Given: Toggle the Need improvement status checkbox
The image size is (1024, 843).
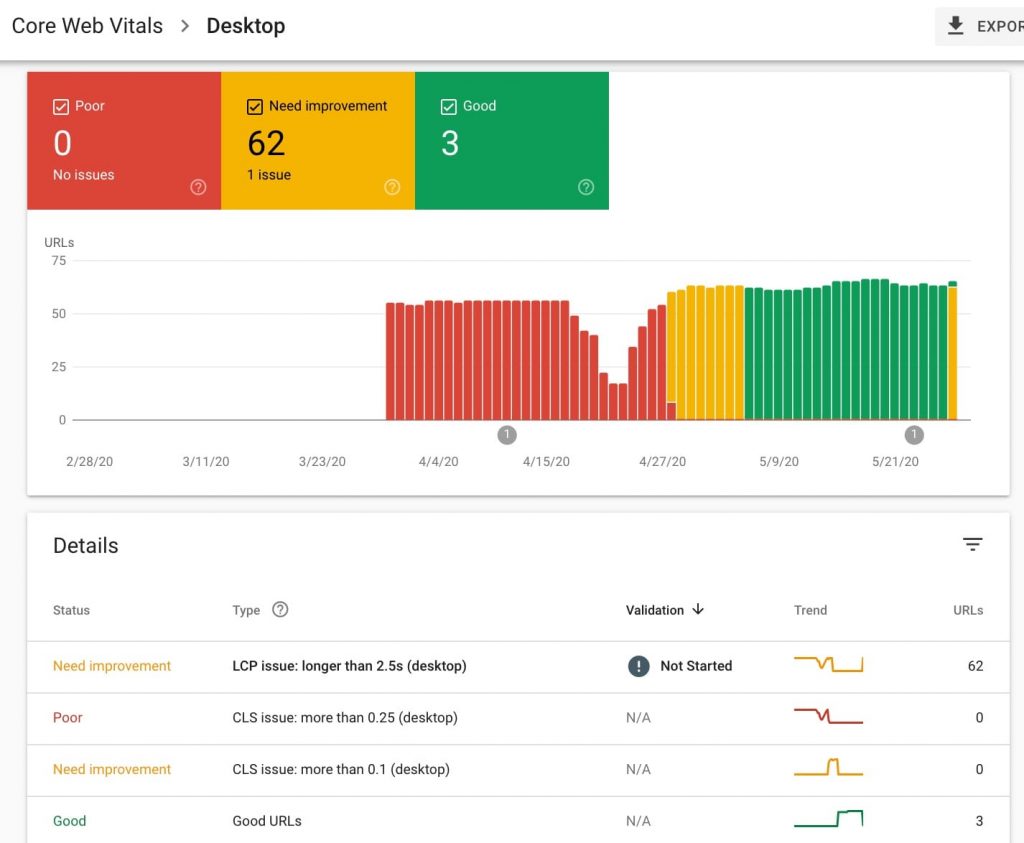Looking at the screenshot, I should [253, 105].
